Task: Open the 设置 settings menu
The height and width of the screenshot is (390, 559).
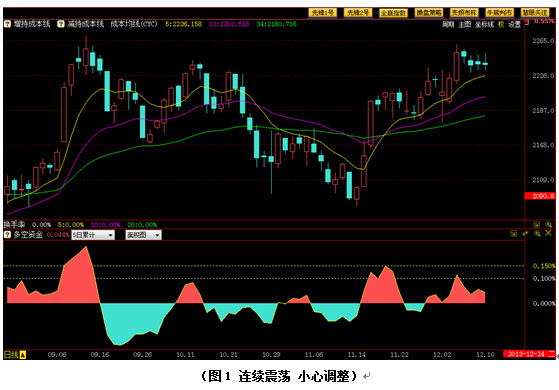Action: [x=514, y=24]
